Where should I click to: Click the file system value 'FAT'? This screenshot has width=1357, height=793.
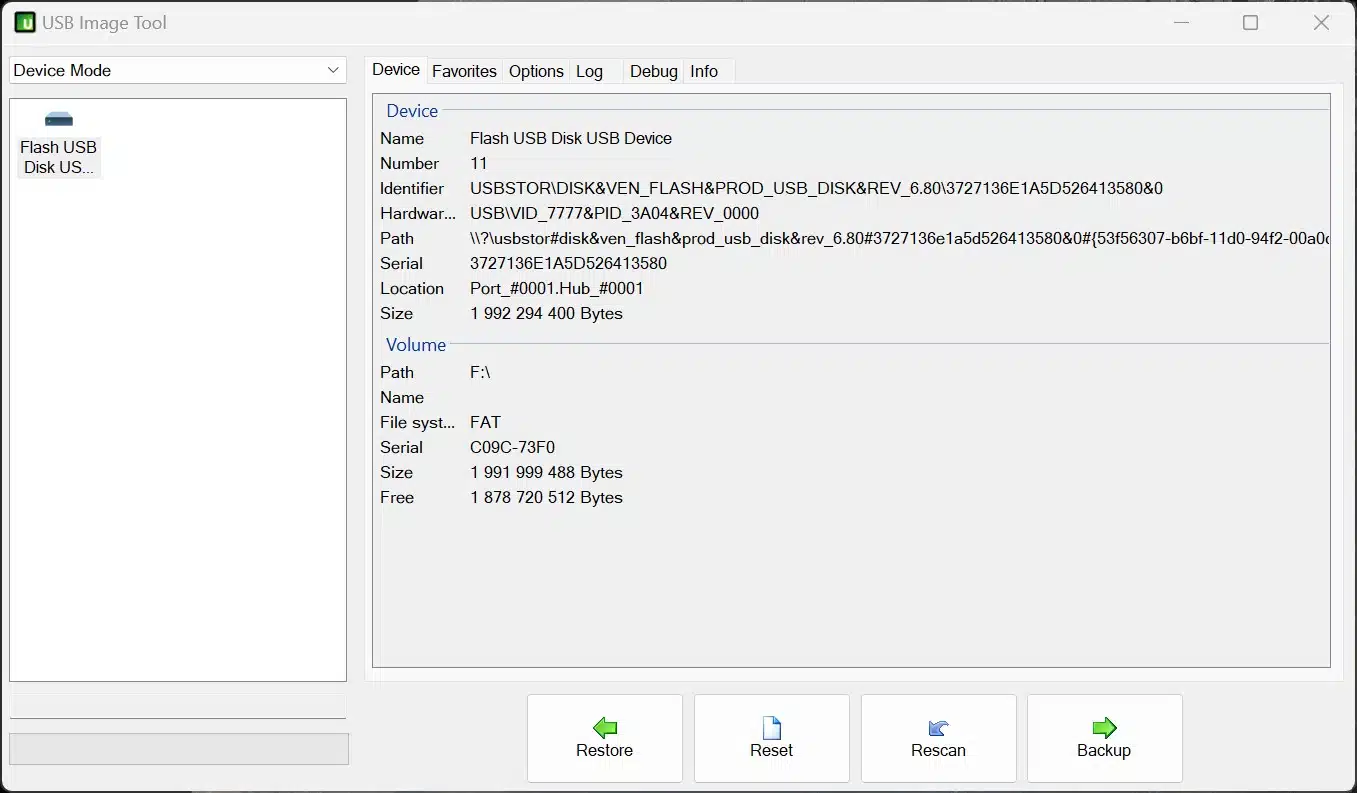(x=485, y=422)
